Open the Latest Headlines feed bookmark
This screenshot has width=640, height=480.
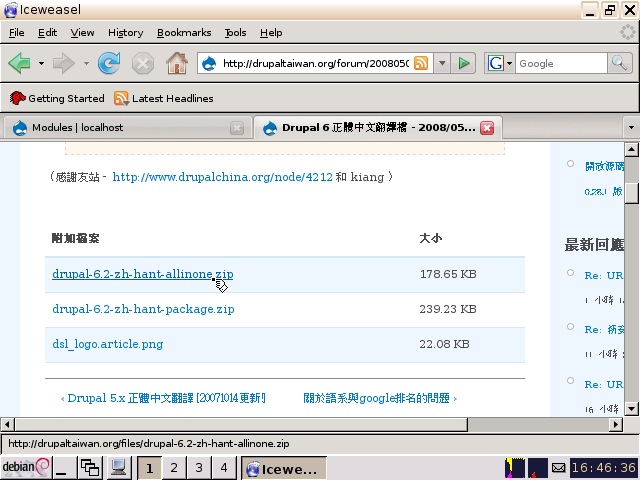pyautogui.click(x=164, y=98)
